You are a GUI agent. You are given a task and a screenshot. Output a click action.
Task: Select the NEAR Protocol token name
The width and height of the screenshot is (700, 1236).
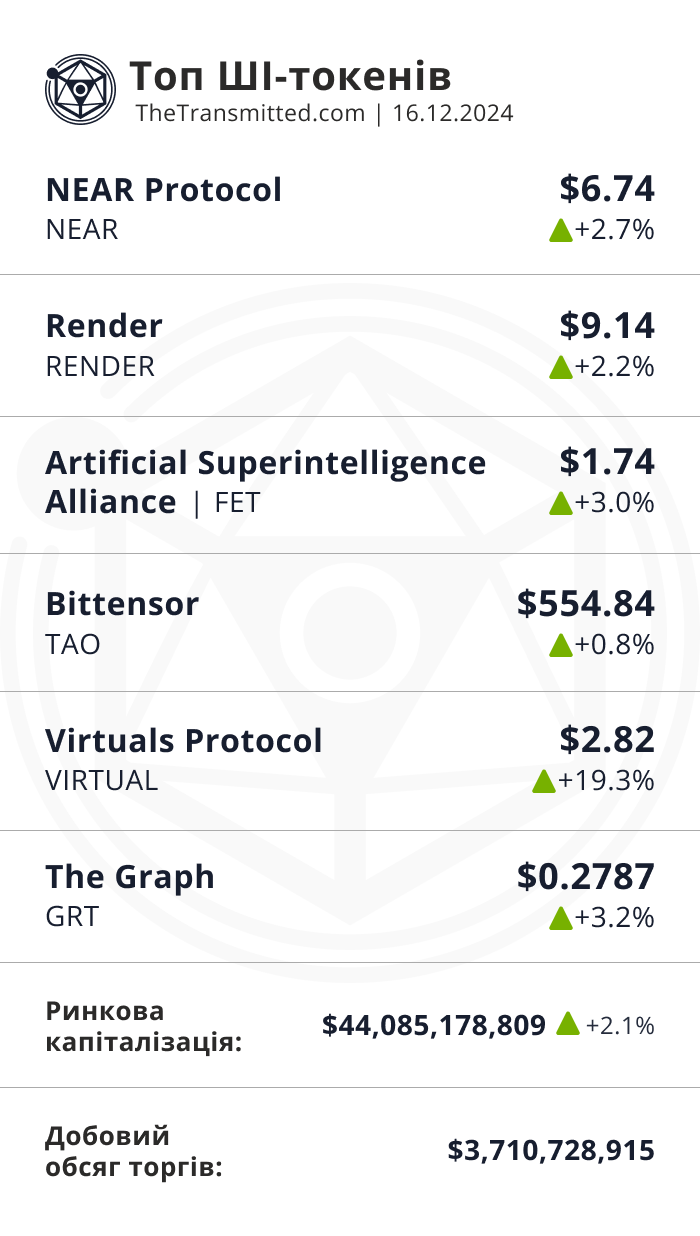point(164,190)
